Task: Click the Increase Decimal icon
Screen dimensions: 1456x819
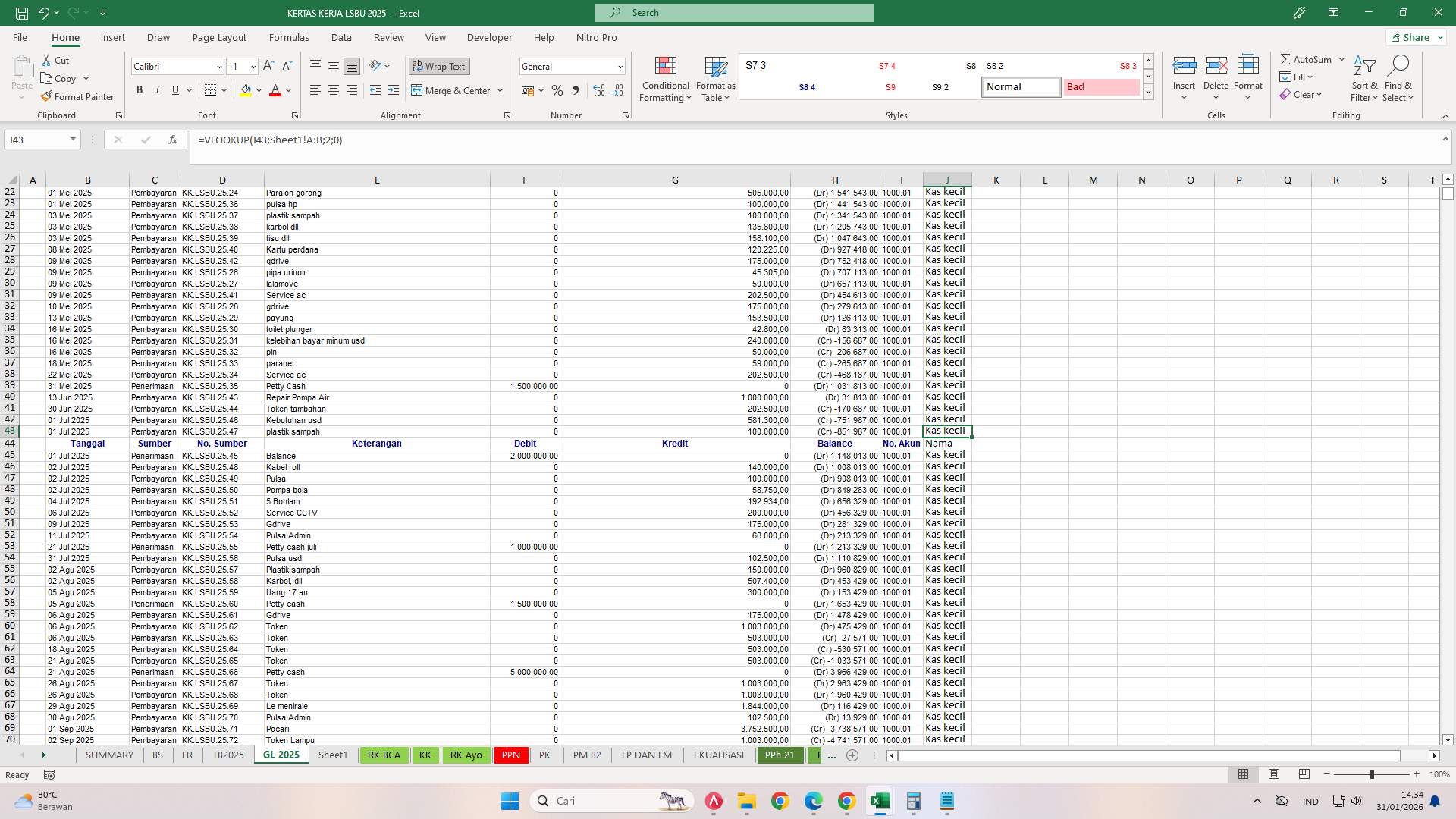Action: pos(598,90)
